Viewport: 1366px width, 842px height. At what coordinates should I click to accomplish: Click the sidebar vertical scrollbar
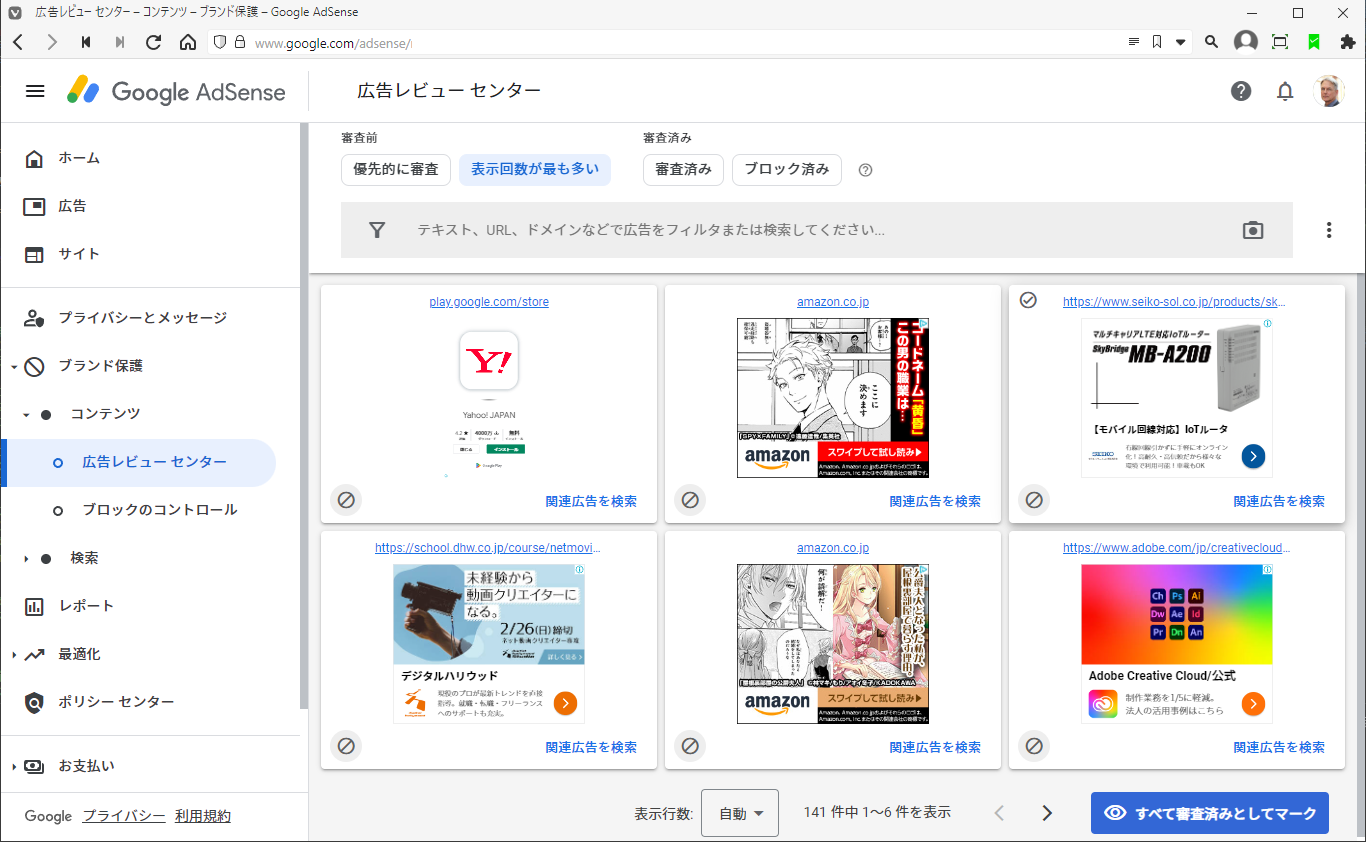coord(304,415)
